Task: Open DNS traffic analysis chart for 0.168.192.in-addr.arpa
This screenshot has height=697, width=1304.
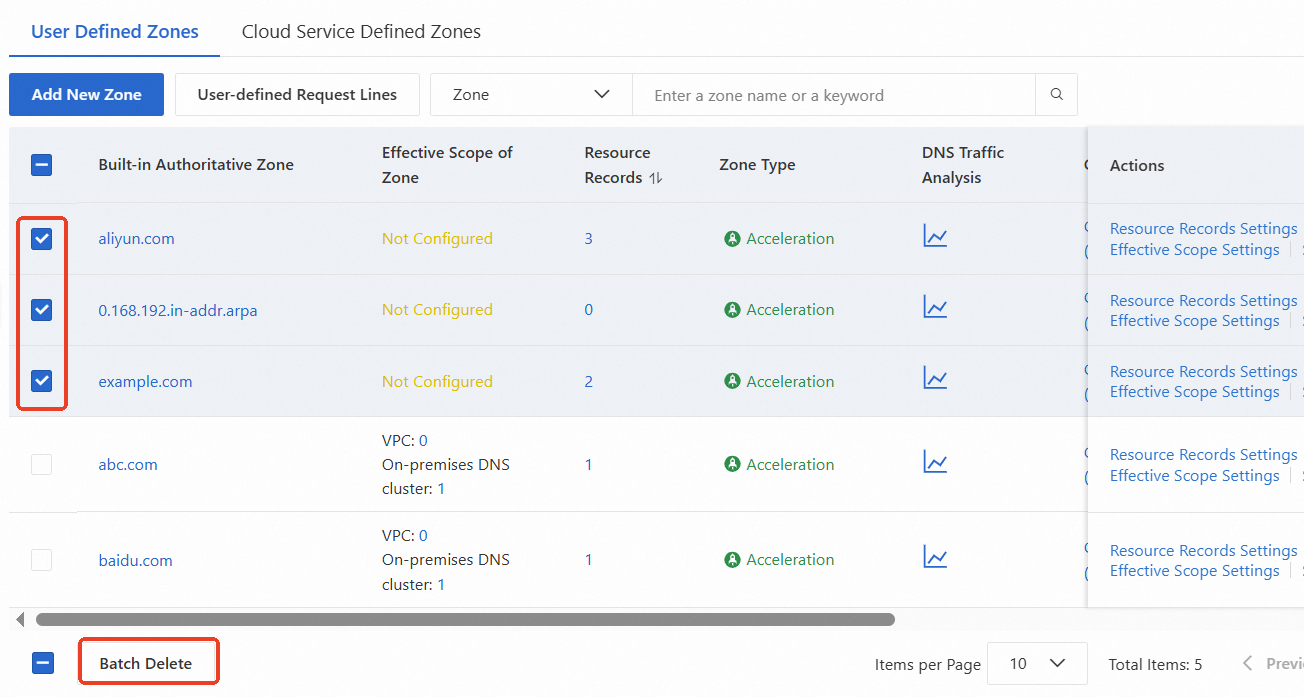Action: click(935, 309)
